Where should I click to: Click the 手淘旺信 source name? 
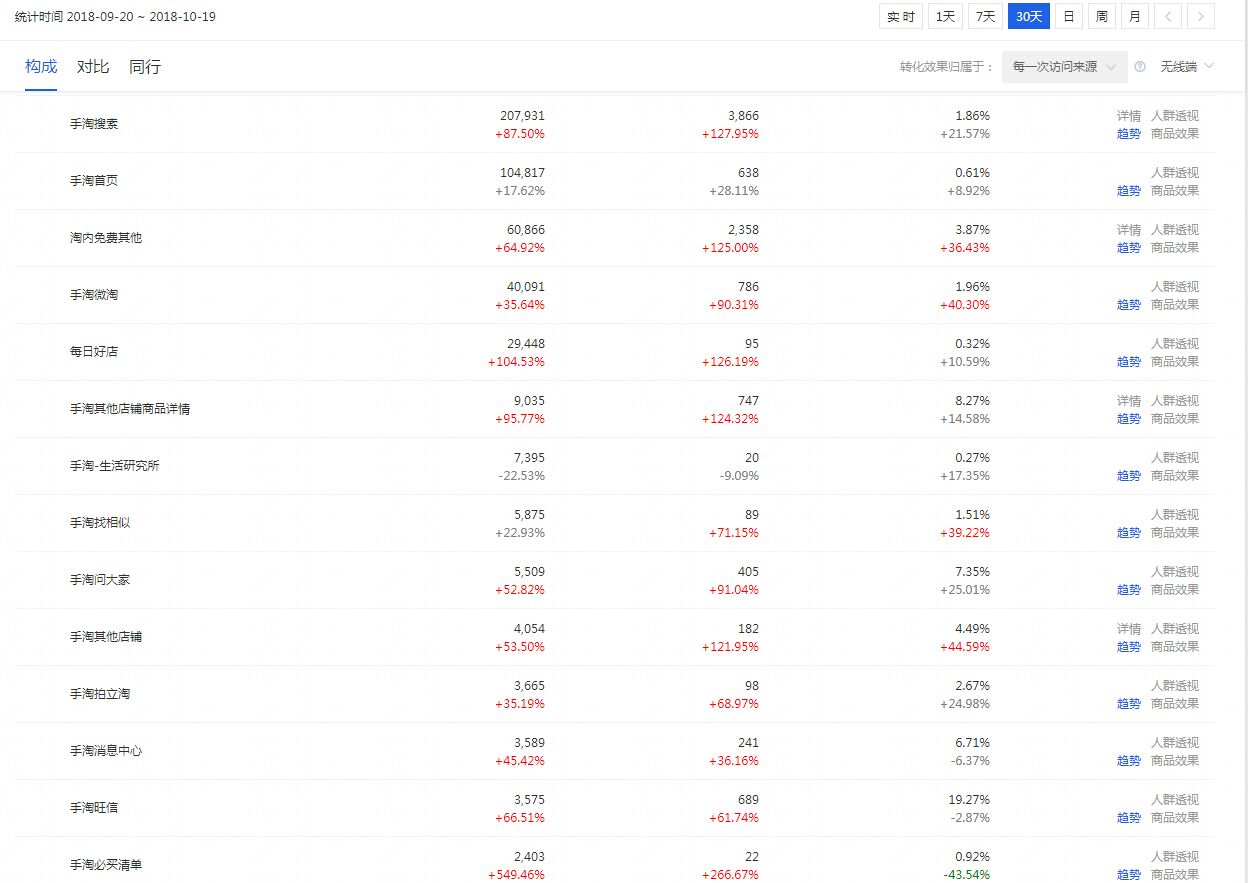pyautogui.click(x=94, y=808)
